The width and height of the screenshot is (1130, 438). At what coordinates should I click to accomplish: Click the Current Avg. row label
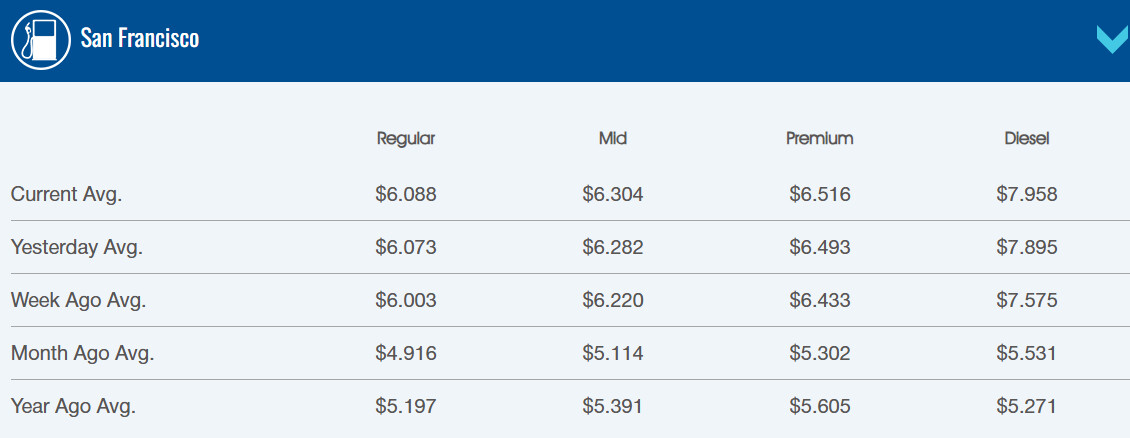coord(66,194)
